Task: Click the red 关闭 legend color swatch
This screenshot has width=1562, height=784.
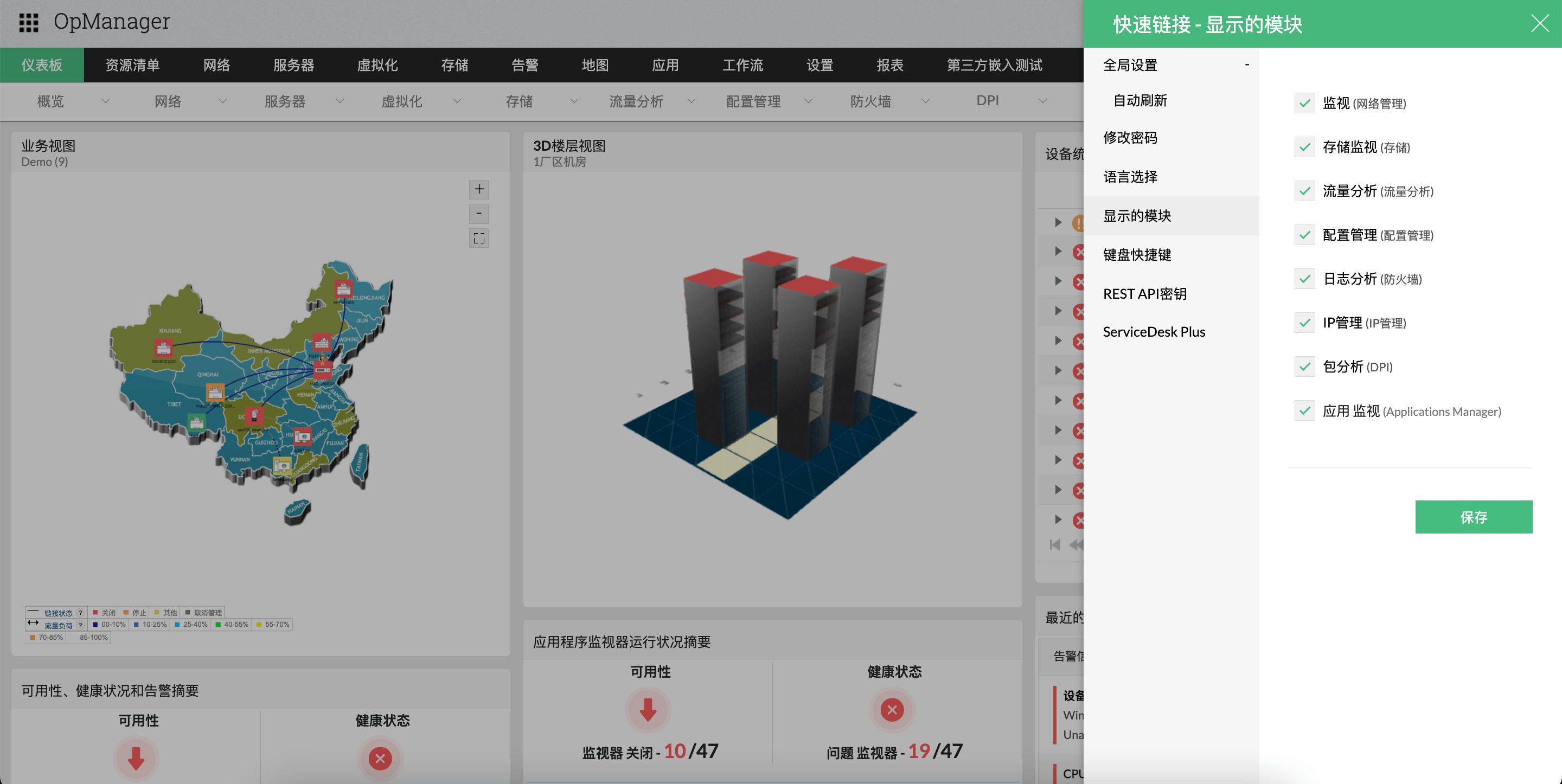Action: pos(95,613)
